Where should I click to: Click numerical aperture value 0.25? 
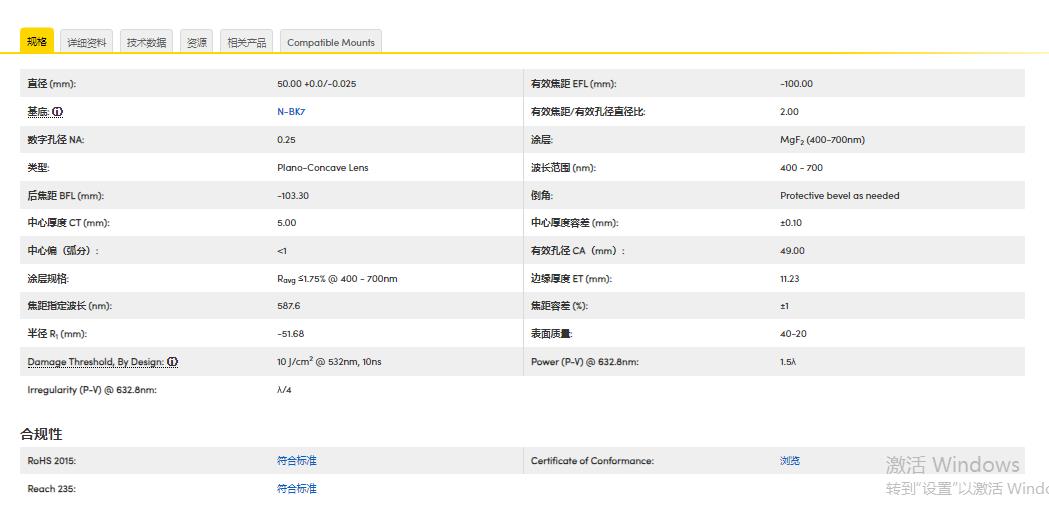[x=286, y=140]
